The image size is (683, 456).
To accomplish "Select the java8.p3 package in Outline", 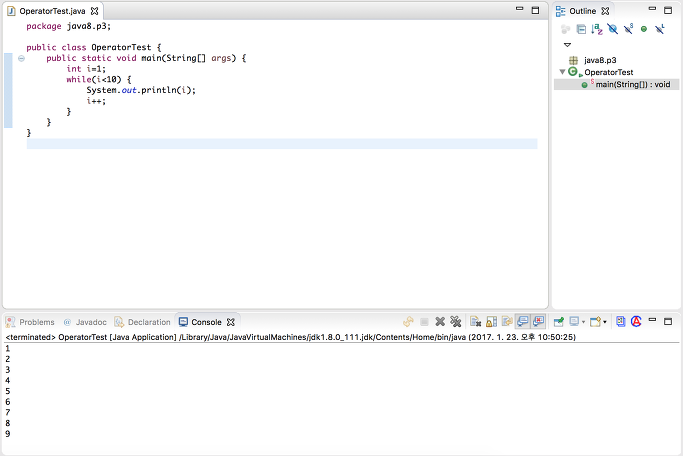I will pos(600,60).
